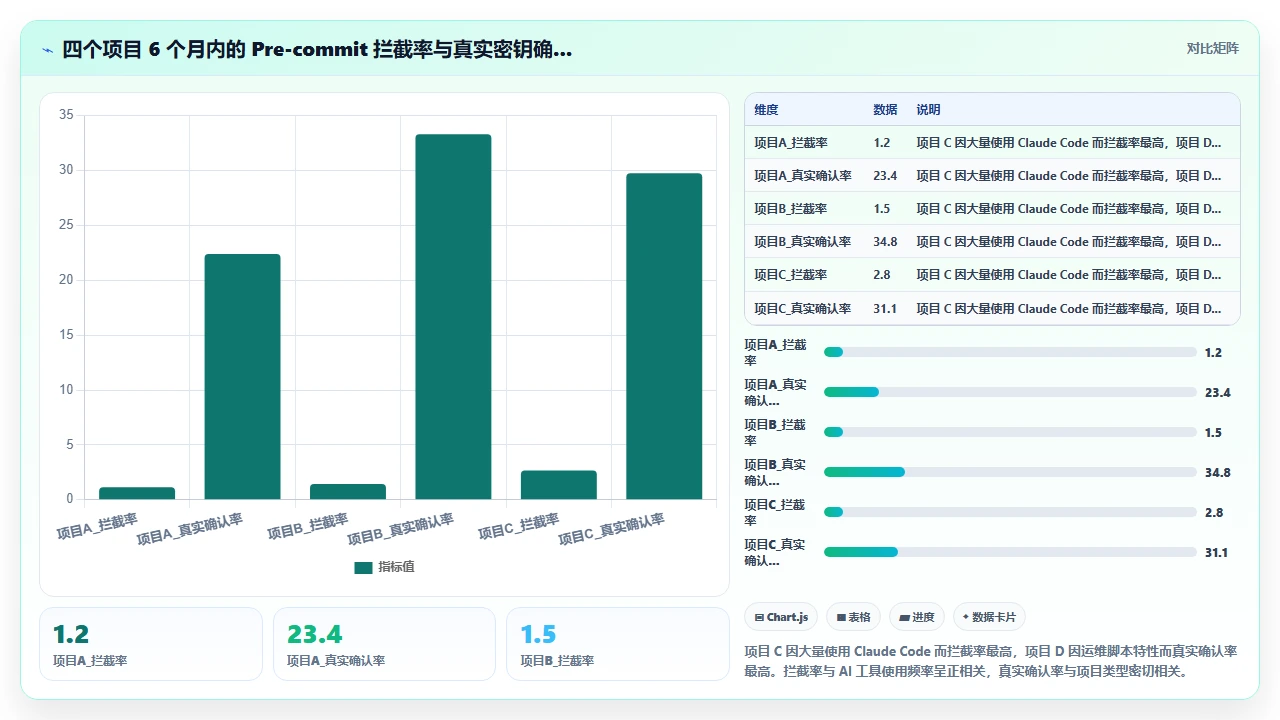Image resolution: width=1280 pixels, height=720 pixels.
Task: Click the 项目C_真实确认率 bar in chart
Action: click(x=664, y=336)
